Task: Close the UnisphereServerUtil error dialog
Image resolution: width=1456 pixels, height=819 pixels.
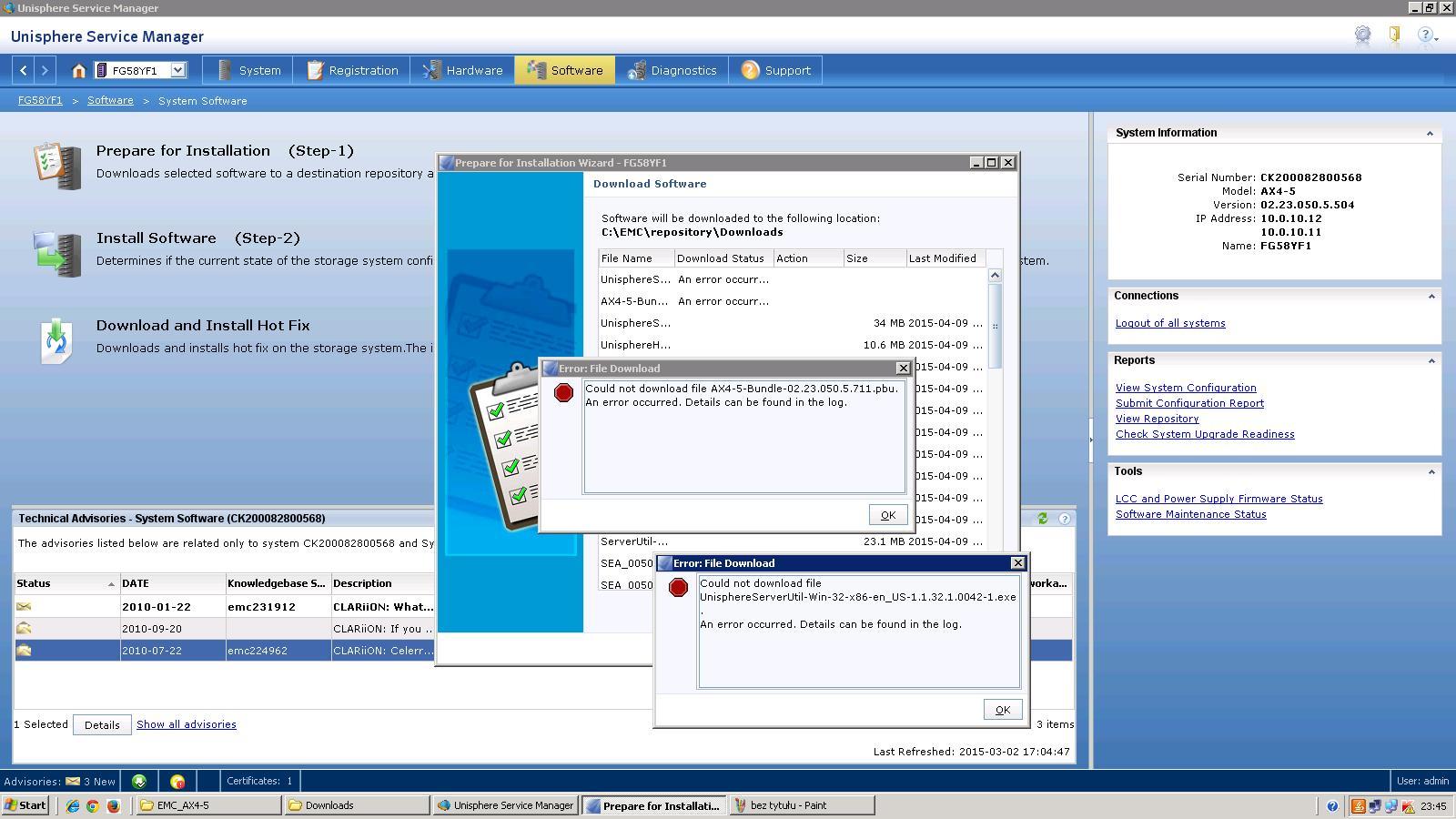Action: coord(1017,563)
